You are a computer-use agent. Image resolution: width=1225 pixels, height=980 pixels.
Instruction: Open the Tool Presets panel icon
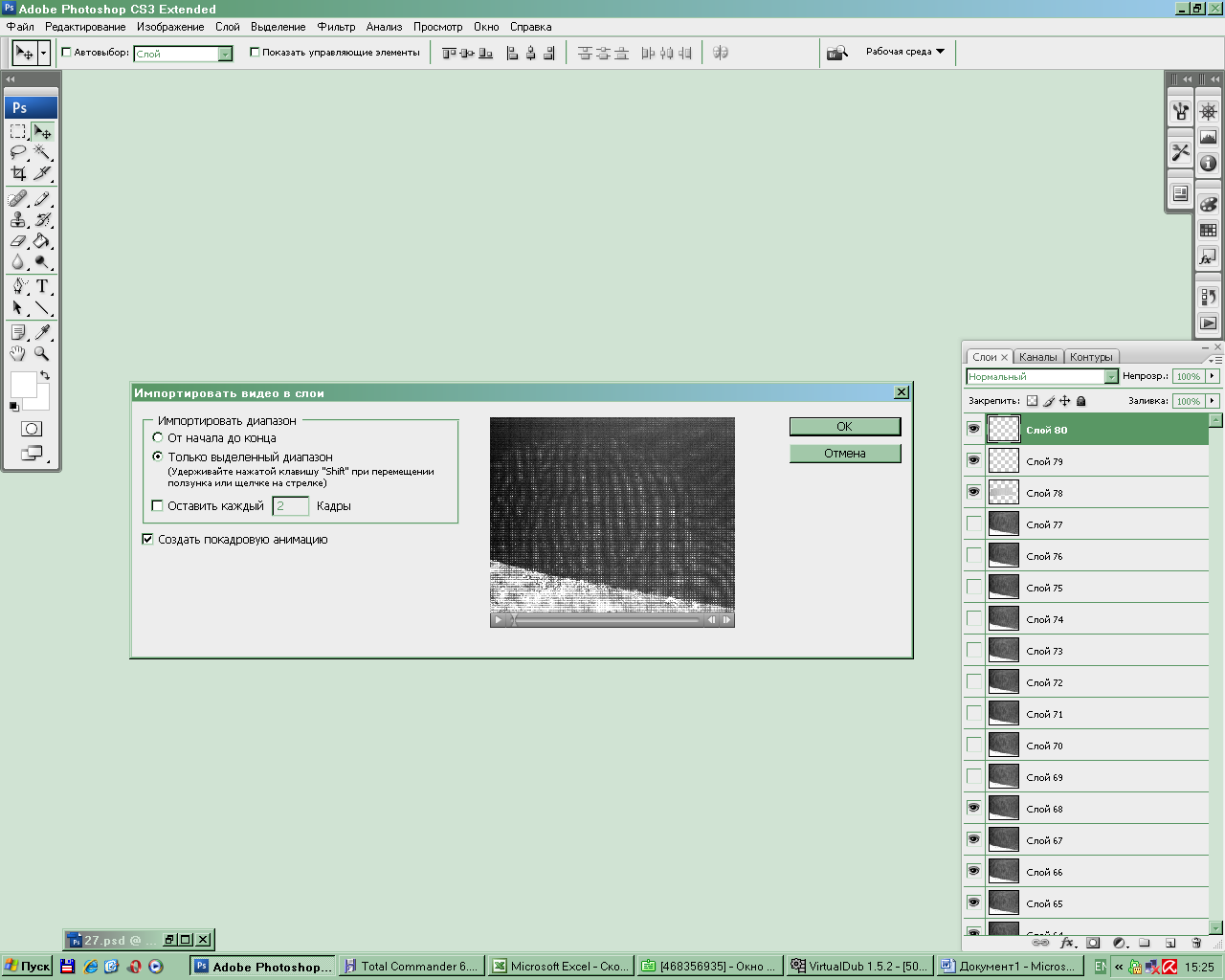[1181, 152]
